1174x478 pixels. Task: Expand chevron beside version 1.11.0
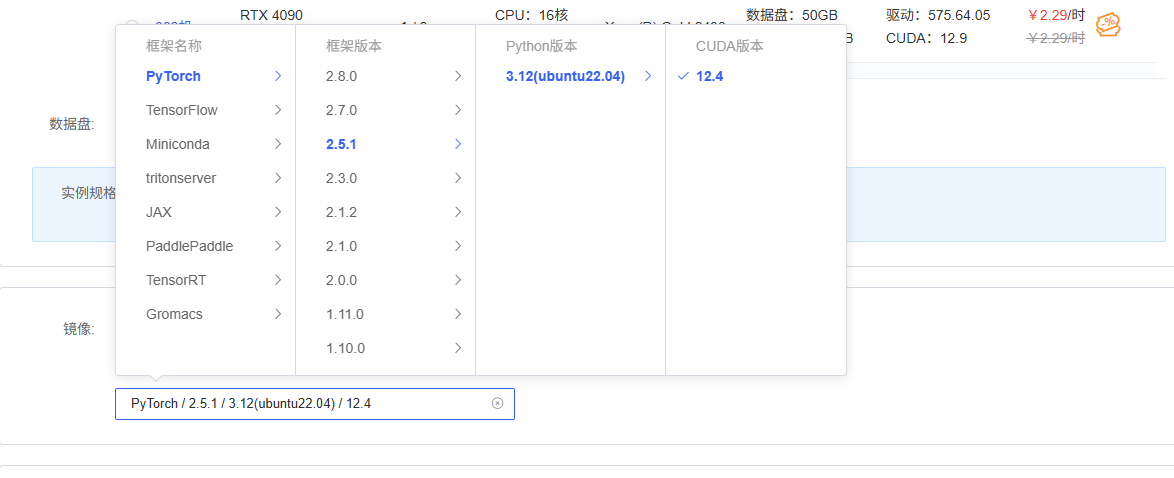(x=458, y=314)
